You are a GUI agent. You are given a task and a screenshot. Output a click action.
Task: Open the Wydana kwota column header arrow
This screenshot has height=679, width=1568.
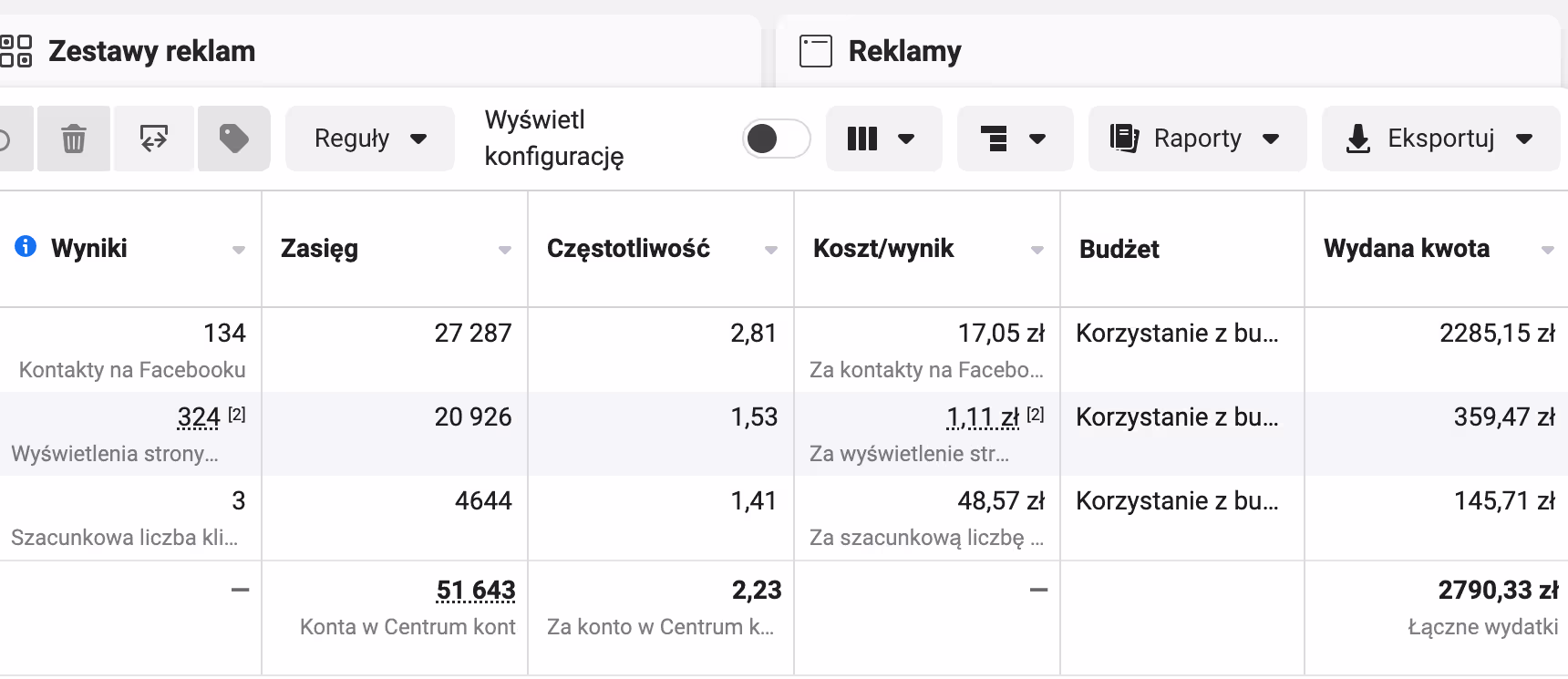click(1548, 250)
